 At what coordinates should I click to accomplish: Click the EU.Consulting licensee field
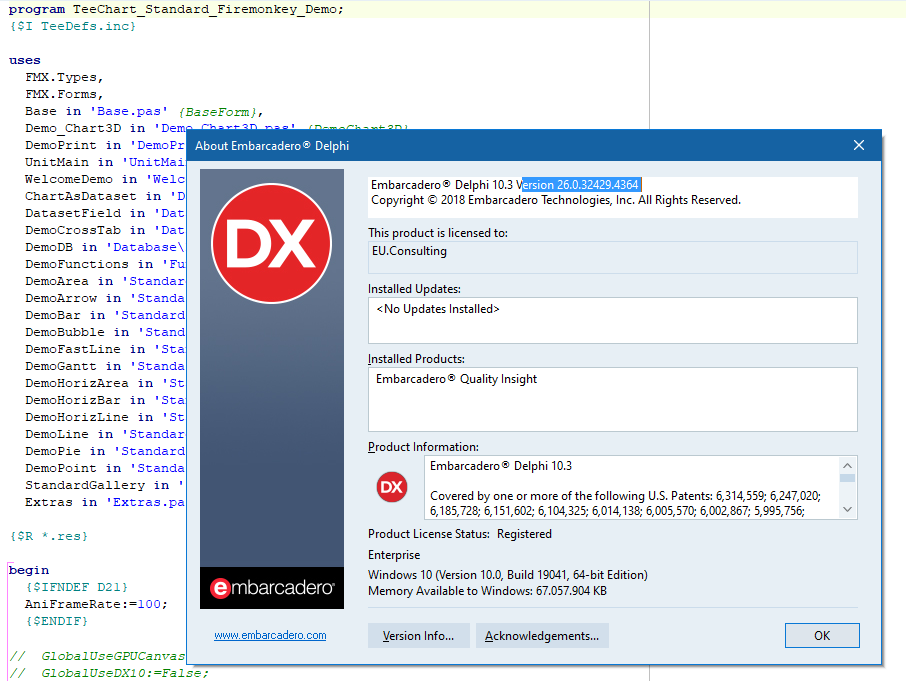[x=612, y=257]
